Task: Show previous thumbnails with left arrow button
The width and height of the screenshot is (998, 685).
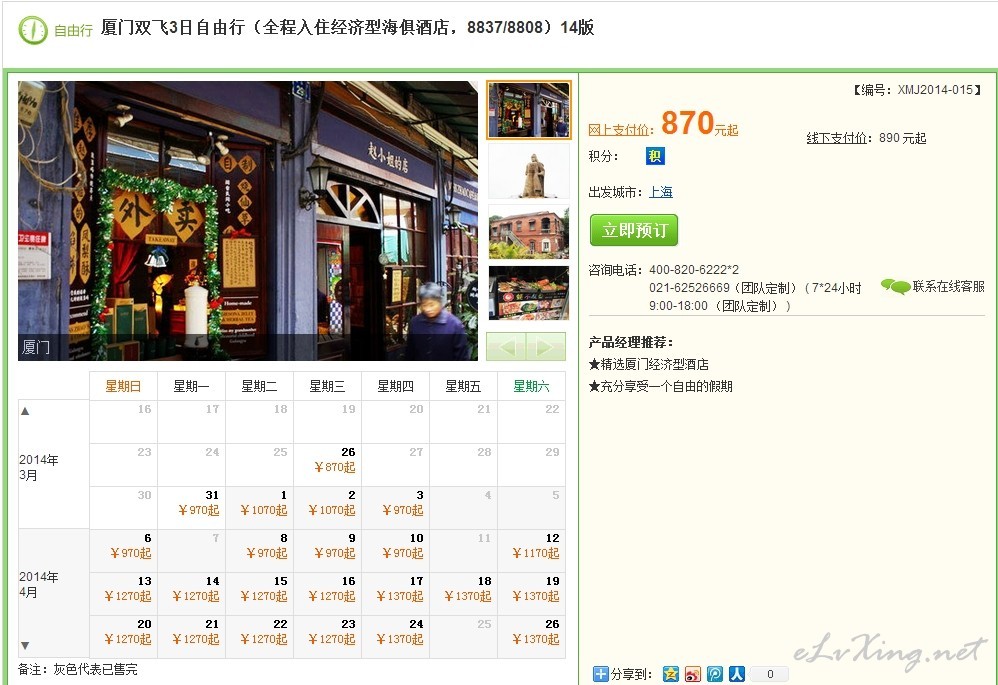Action: [x=506, y=347]
